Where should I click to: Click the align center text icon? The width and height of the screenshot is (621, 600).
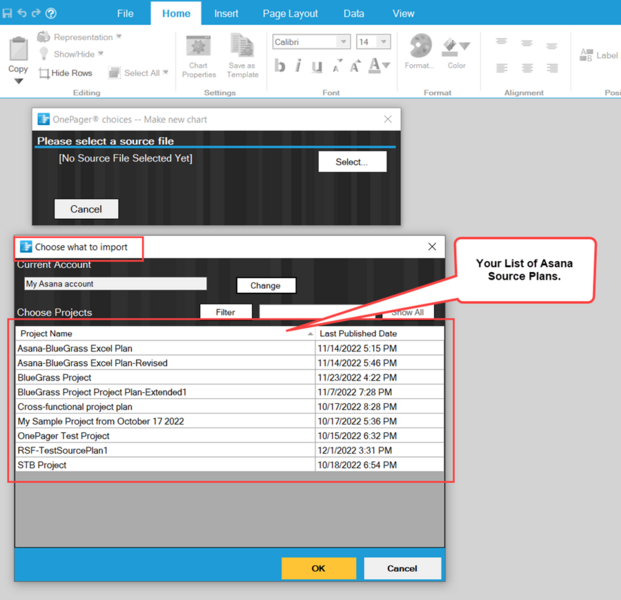(527, 68)
